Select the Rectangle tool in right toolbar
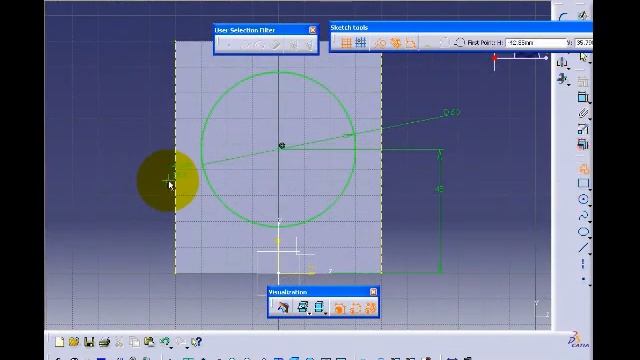 [583, 183]
